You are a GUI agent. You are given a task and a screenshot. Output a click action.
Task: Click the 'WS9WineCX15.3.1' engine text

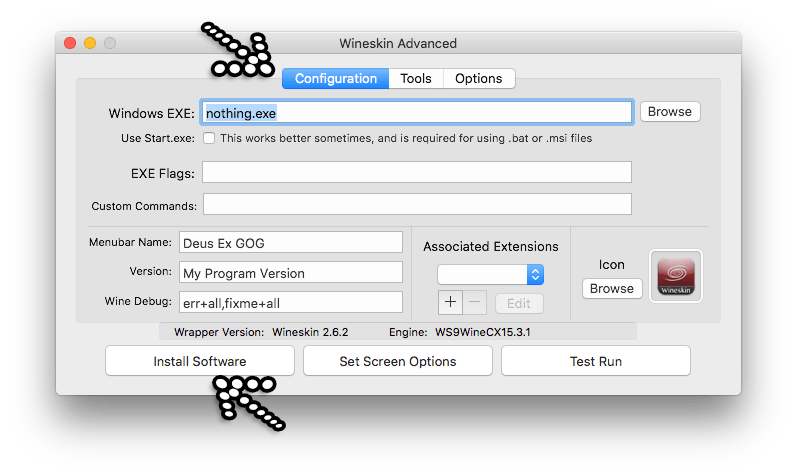(483, 332)
